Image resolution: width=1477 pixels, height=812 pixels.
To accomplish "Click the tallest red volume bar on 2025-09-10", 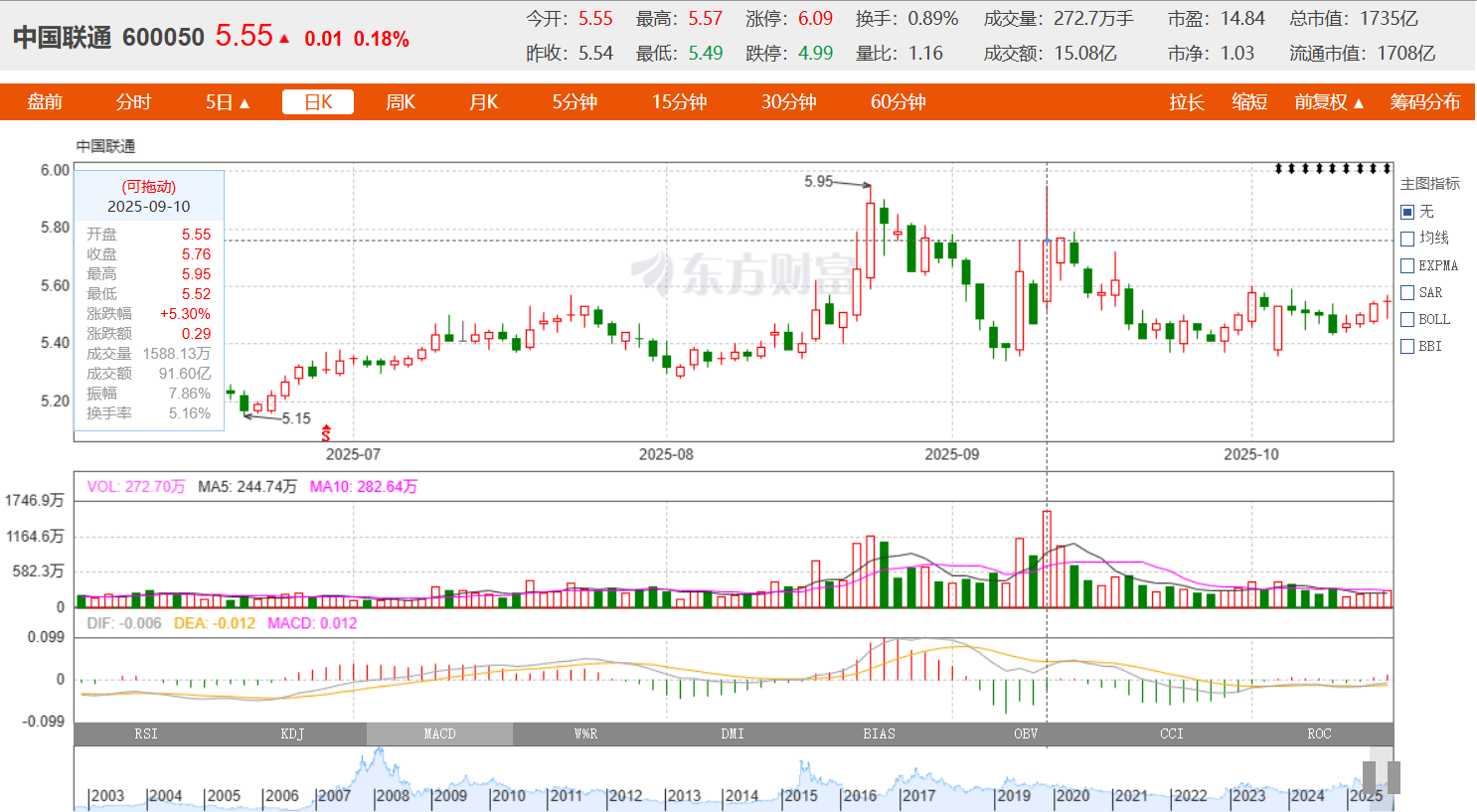I will click(1047, 559).
